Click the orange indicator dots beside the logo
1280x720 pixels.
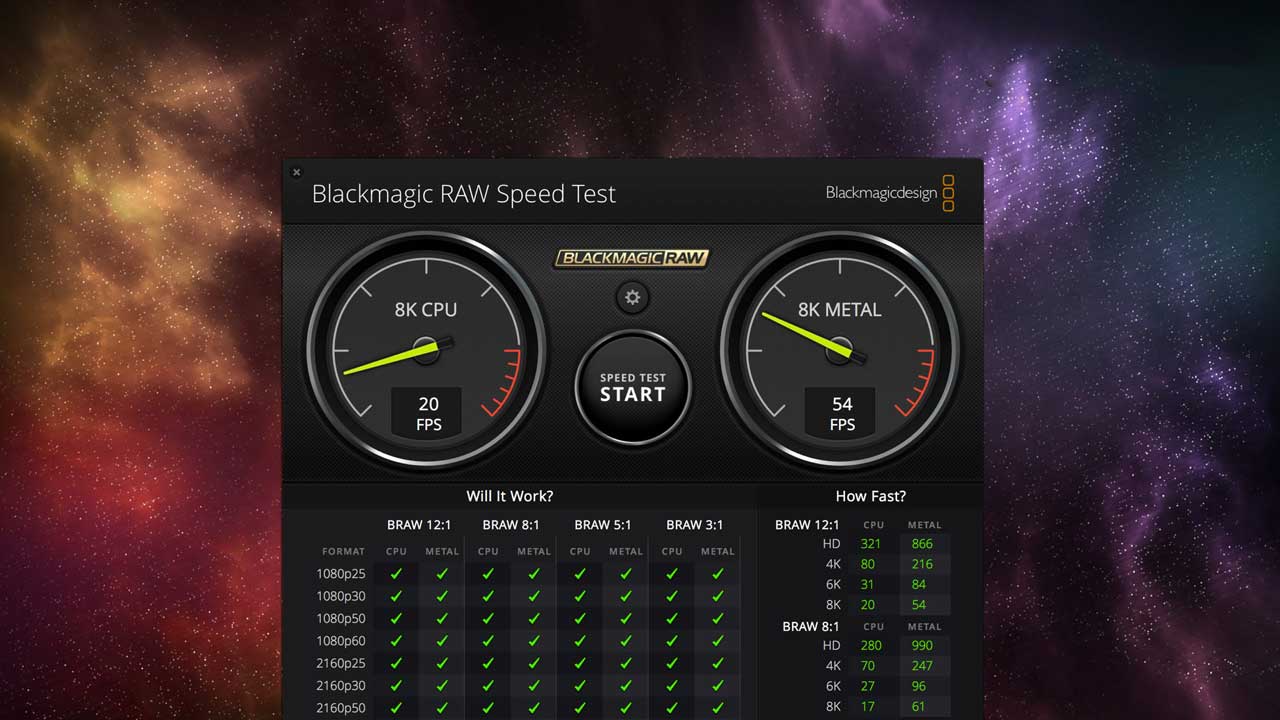946,194
